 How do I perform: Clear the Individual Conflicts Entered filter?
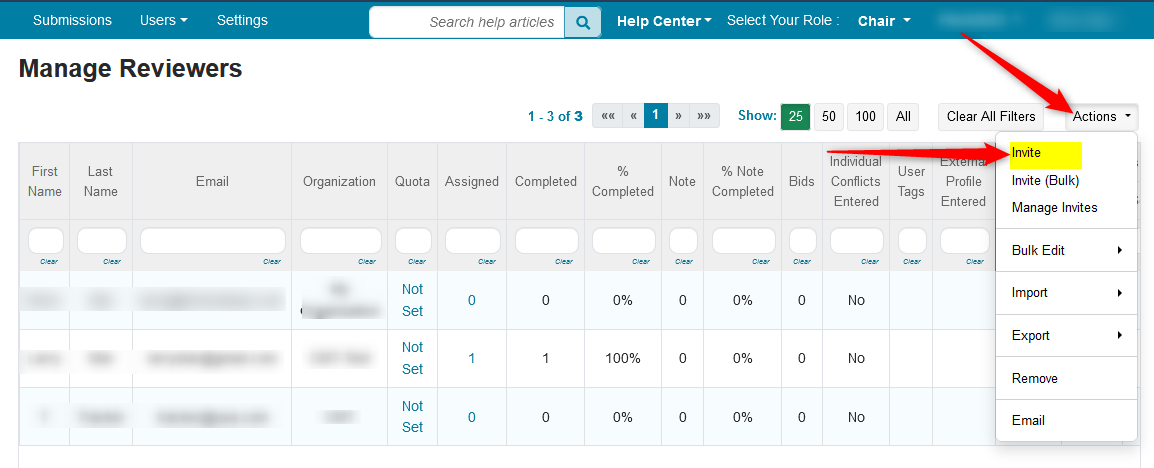870,261
